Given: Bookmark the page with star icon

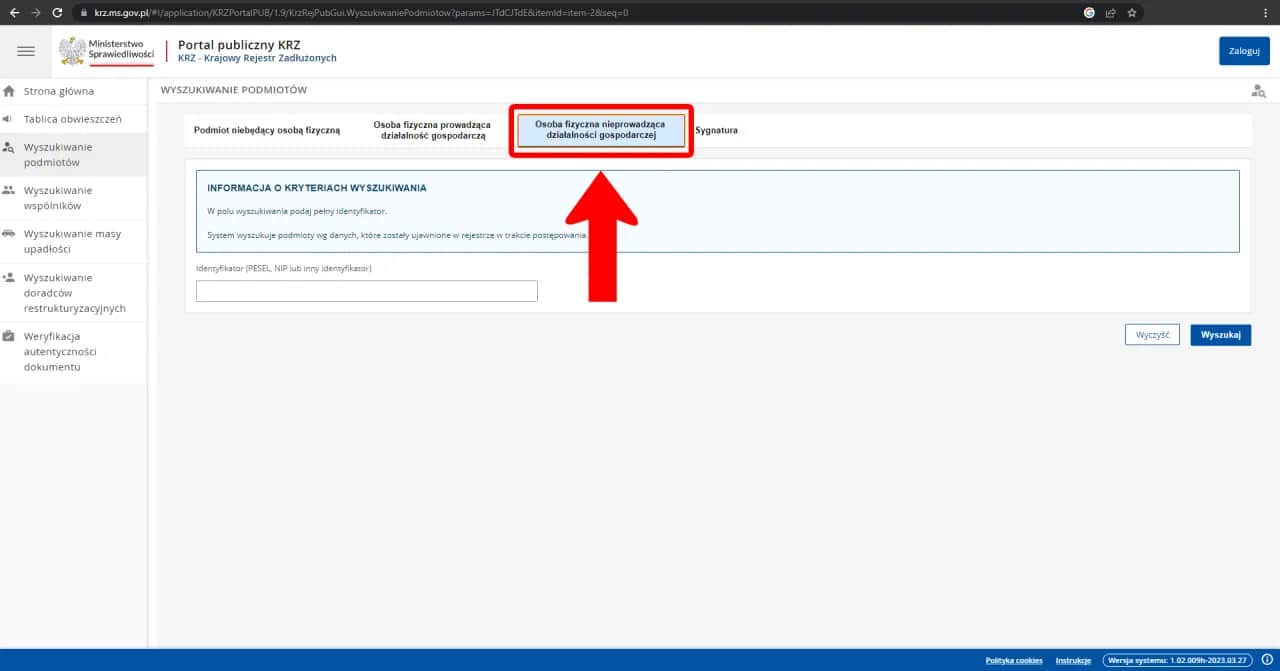Looking at the screenshot, I should [x=1132, y=13].
